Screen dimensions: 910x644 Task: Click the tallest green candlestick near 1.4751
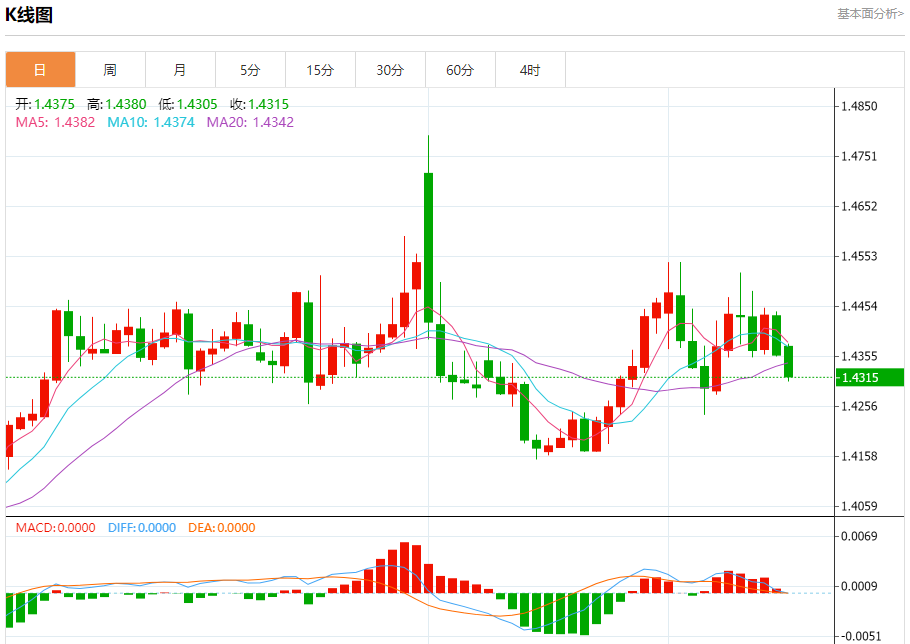pyautogui.click(x=428, y=248)
